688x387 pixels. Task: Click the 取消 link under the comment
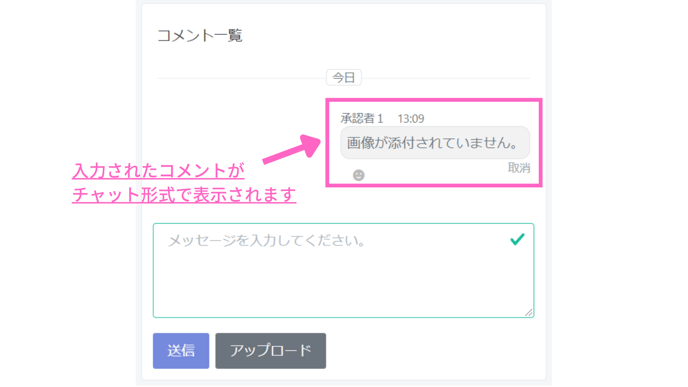pos(519,168)
